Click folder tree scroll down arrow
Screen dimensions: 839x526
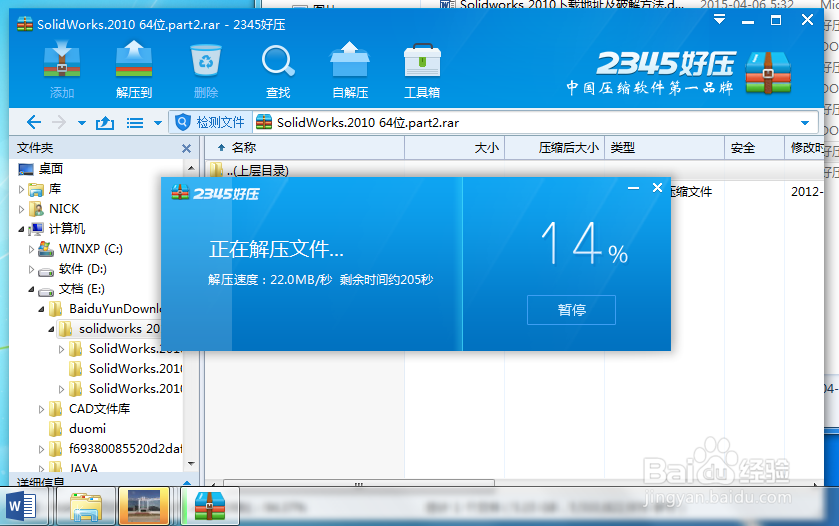pyautogui.click(x=192, y=463)
